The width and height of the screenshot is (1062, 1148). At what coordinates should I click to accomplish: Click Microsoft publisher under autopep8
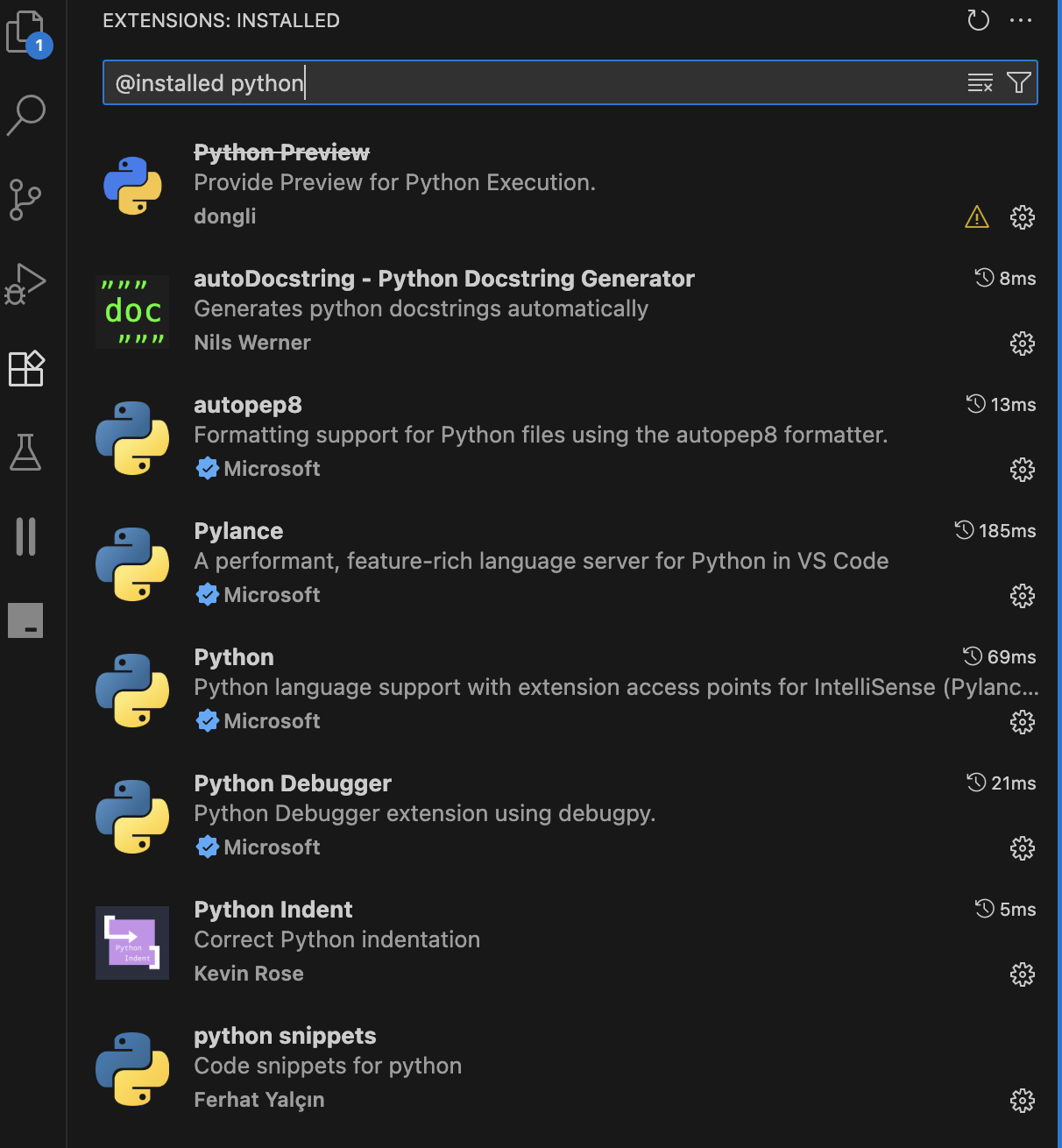tap(272, 469)
